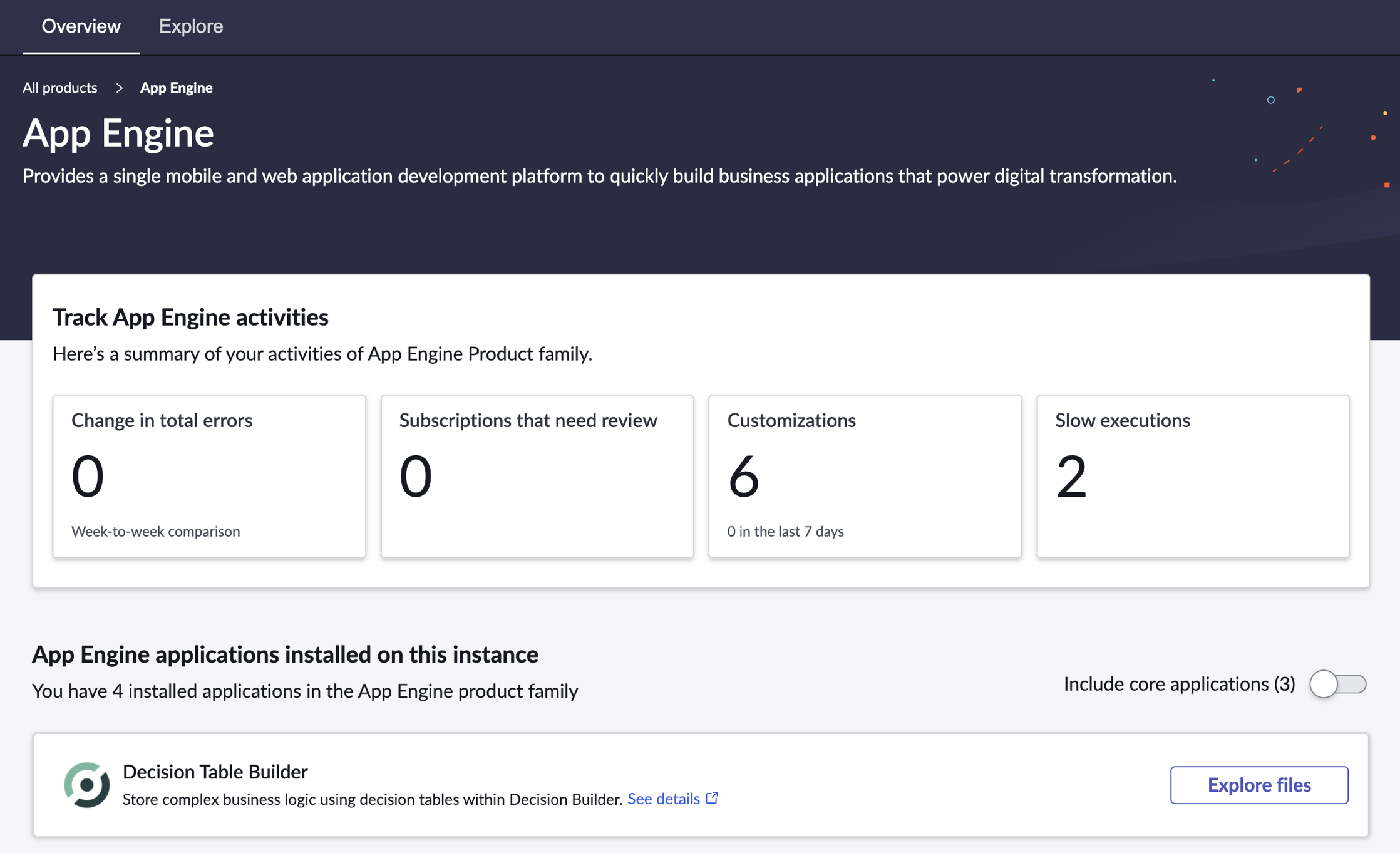Go back to All products breadcrumb
This screenshot has width=1400, height=853.
pos(60,88)
